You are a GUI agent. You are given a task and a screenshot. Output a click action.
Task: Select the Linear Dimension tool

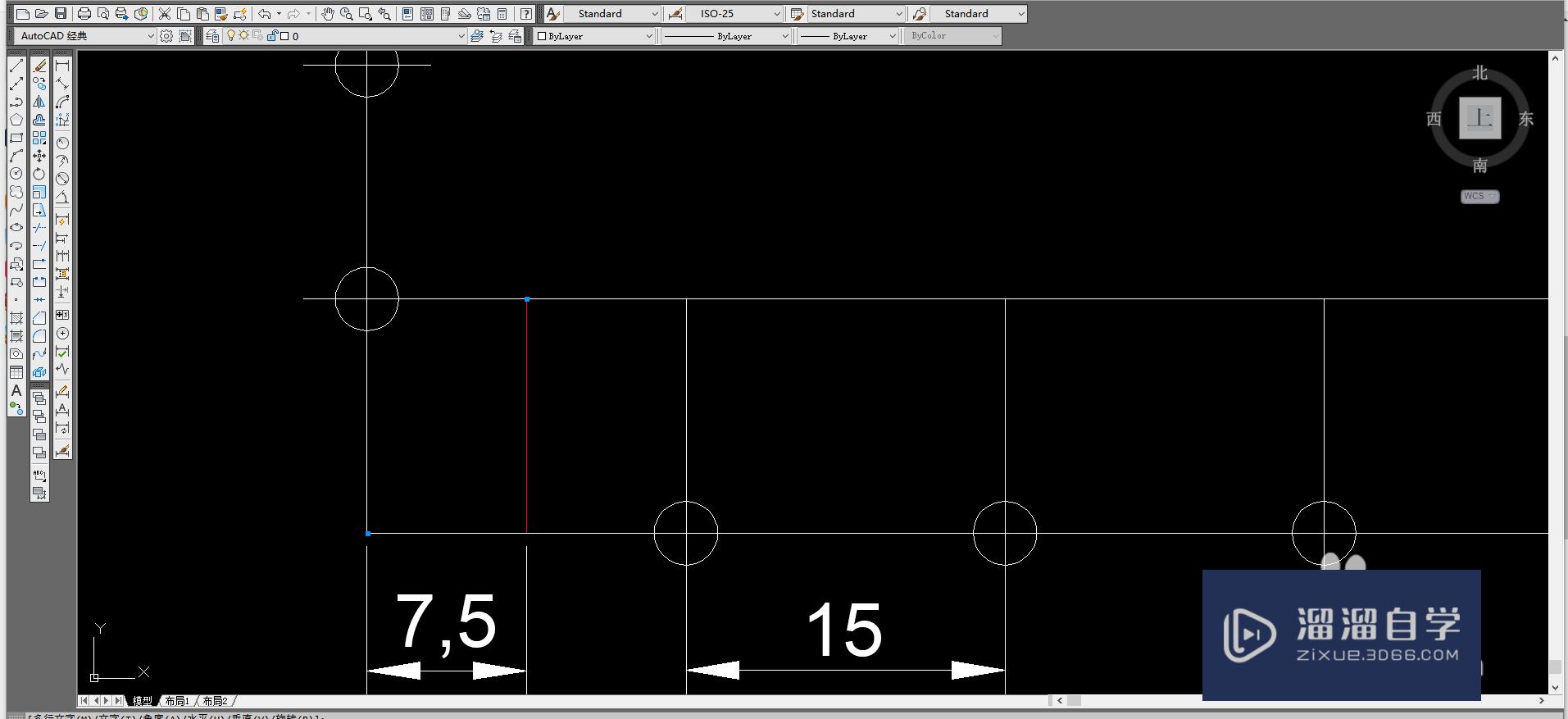[x=62, y=66]
